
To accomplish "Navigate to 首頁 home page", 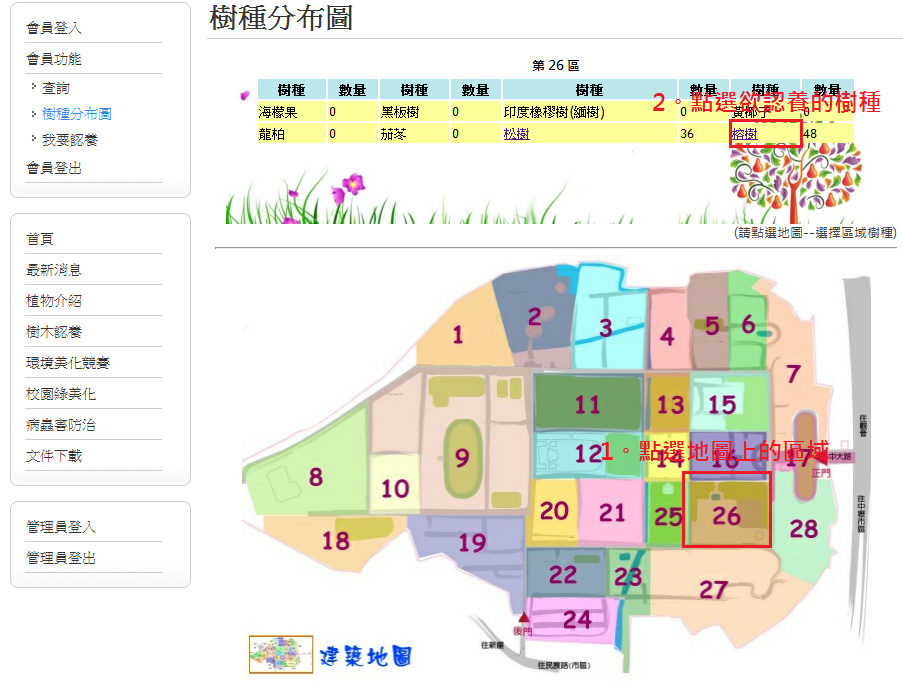I will click(x=40, y=239).
